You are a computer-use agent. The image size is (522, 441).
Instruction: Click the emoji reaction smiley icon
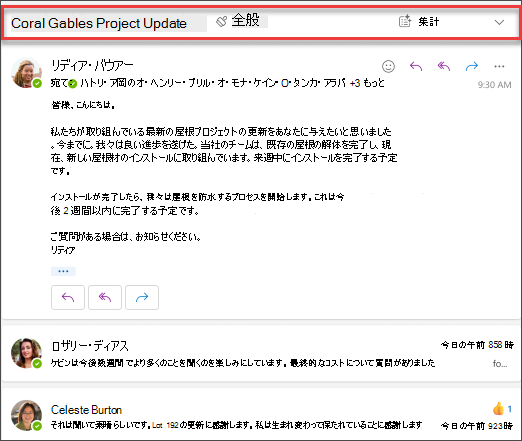coord(388,66)
